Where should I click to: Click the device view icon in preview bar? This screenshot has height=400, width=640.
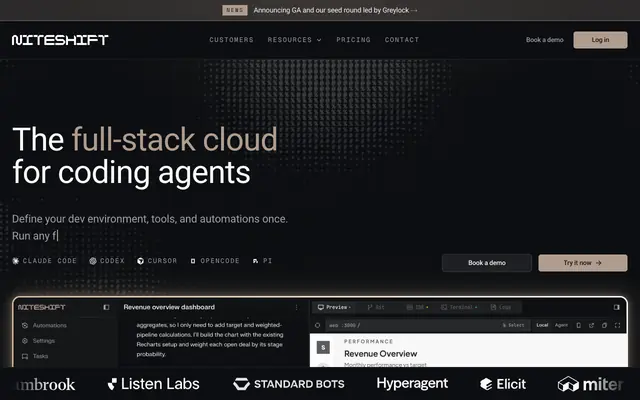coord(578,325)
